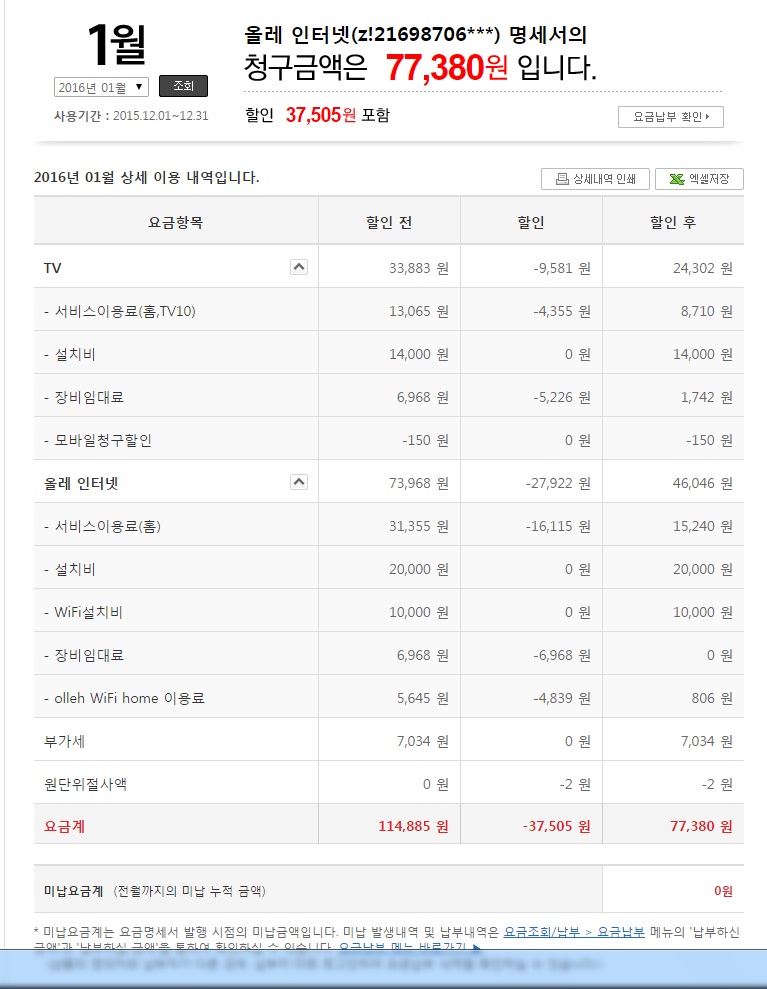Image resolution: width=767 pixels, height=989 pixels.
Task: Click the 요금납부 확인 button
Action: 670,117
